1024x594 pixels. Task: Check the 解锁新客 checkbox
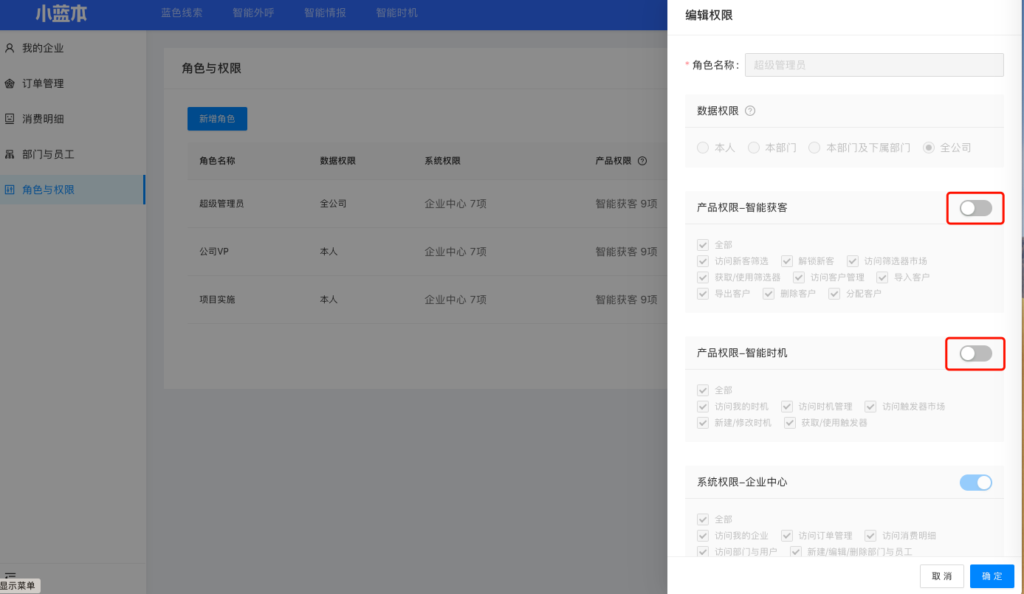point(787,261)
